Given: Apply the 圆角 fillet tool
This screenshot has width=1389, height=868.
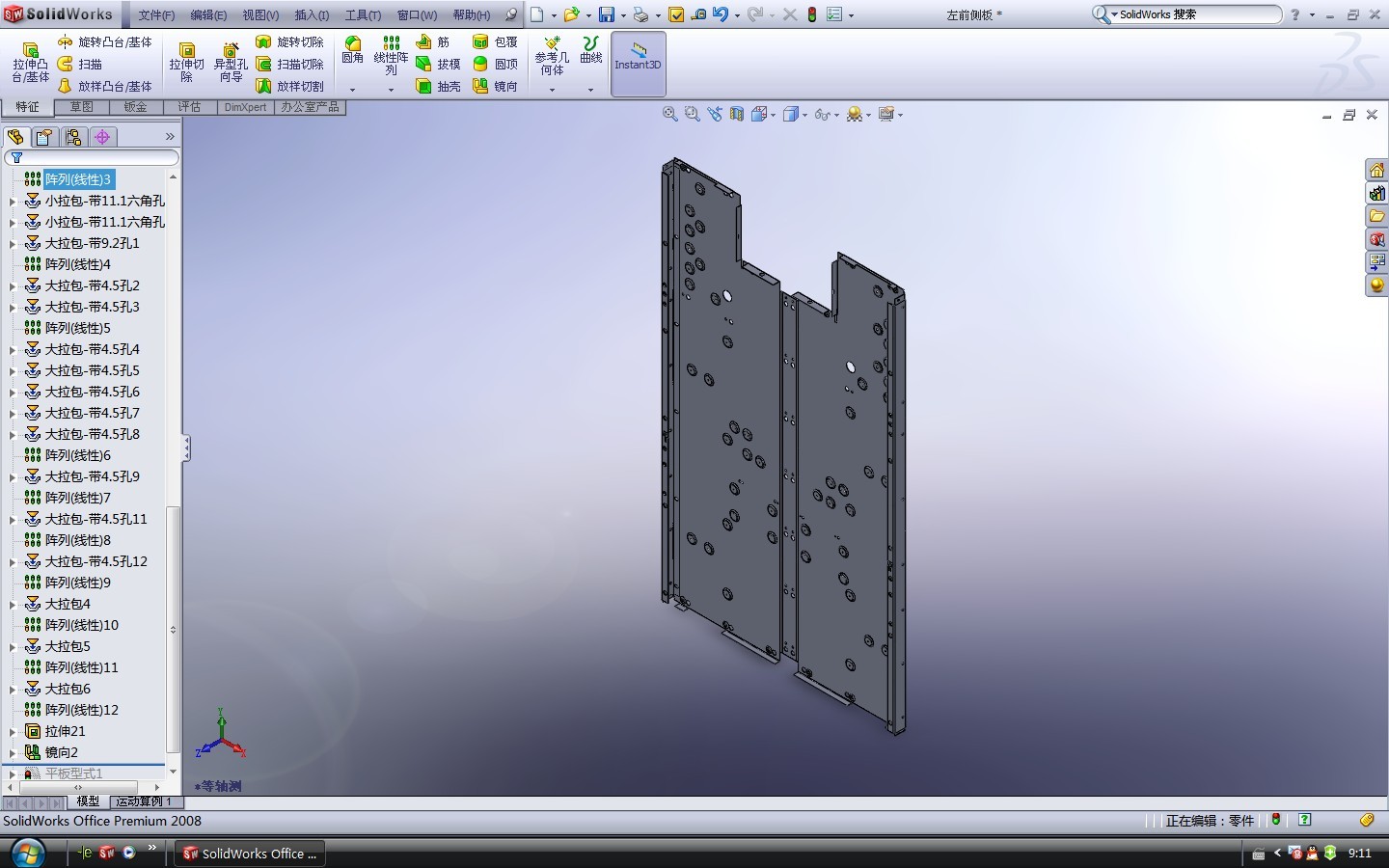Looking at the screenshot, I should (x=353, y=50).
